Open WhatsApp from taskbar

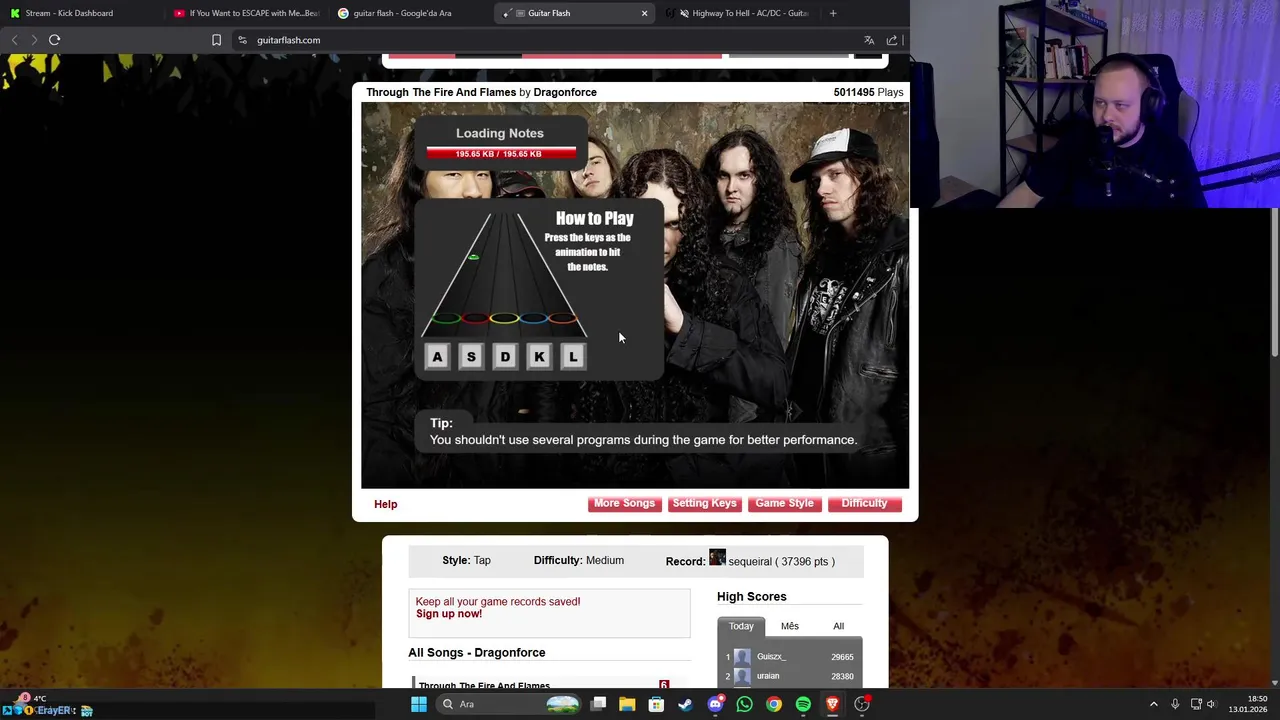(x=744, y=704)
